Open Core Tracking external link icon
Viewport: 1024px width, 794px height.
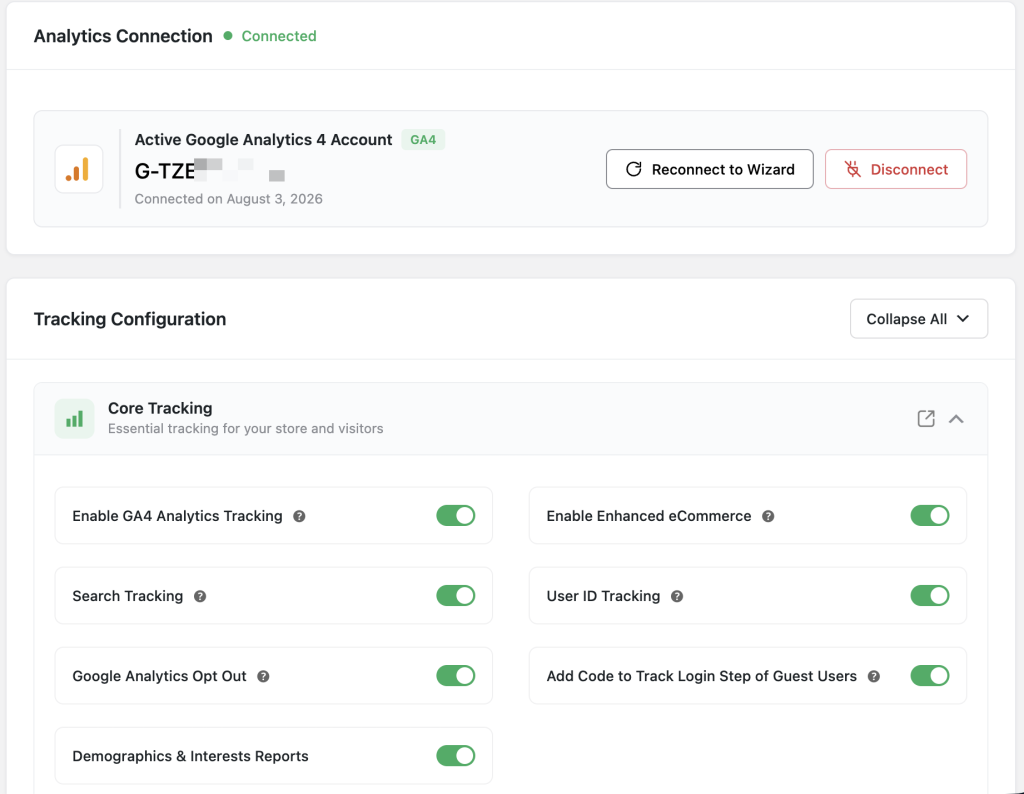tap(926, 419)
